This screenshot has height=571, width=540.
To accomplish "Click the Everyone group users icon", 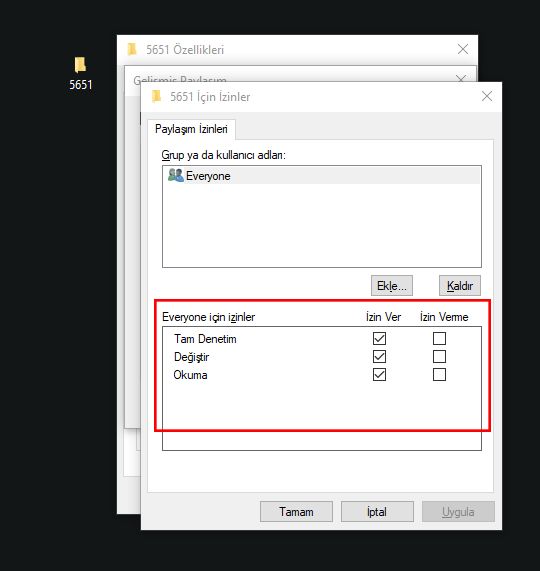I will 176,175.
